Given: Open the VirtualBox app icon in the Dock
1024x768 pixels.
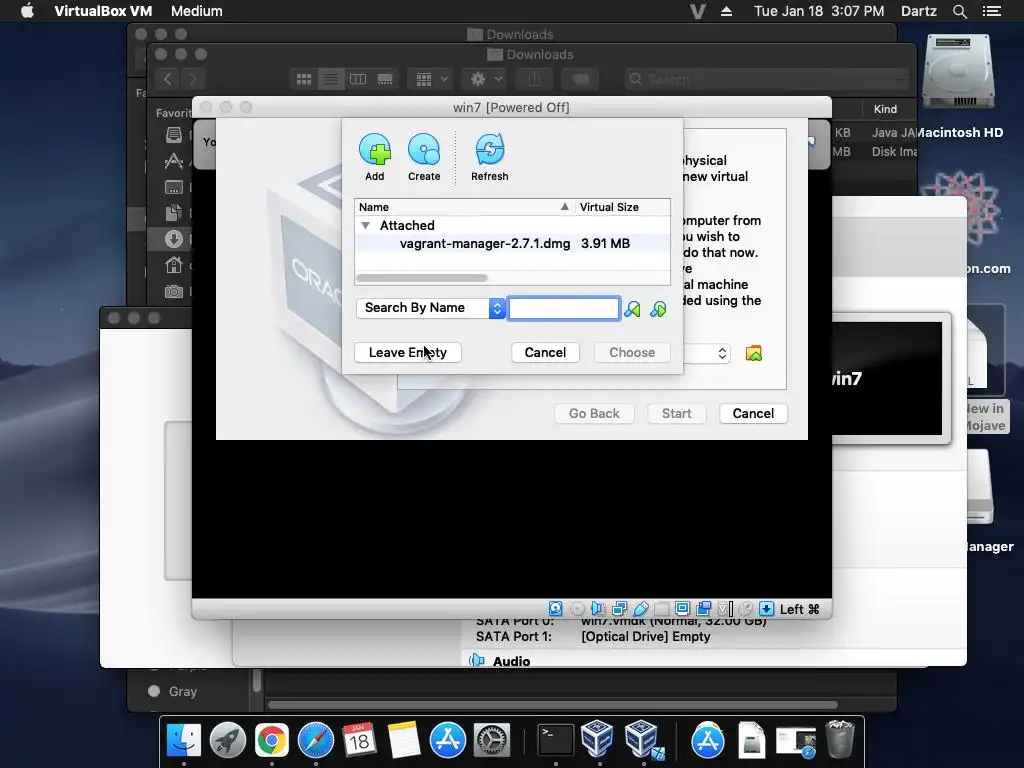Looking at the screenshot, I should pos(597,739).
